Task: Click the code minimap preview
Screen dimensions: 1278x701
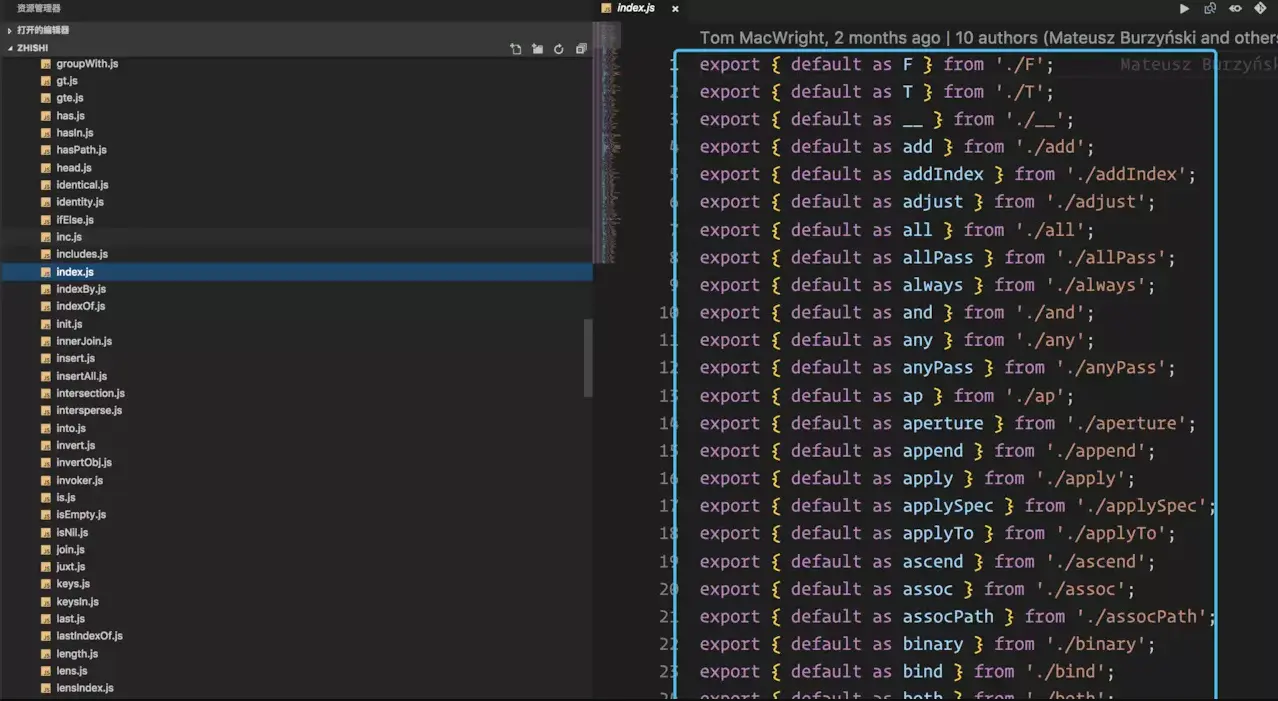Action: point(607,140)
